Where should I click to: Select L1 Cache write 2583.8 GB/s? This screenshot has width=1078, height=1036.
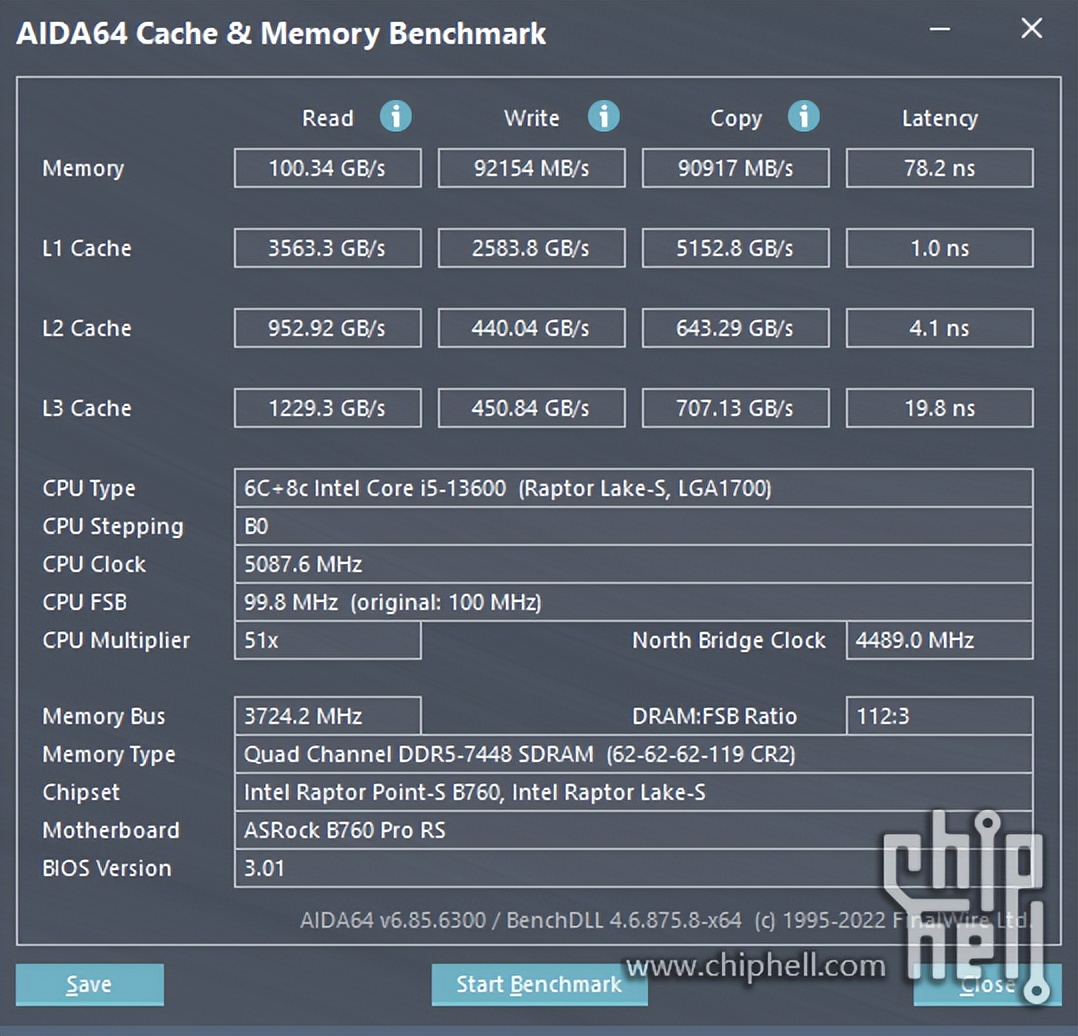tap(531, 247)
